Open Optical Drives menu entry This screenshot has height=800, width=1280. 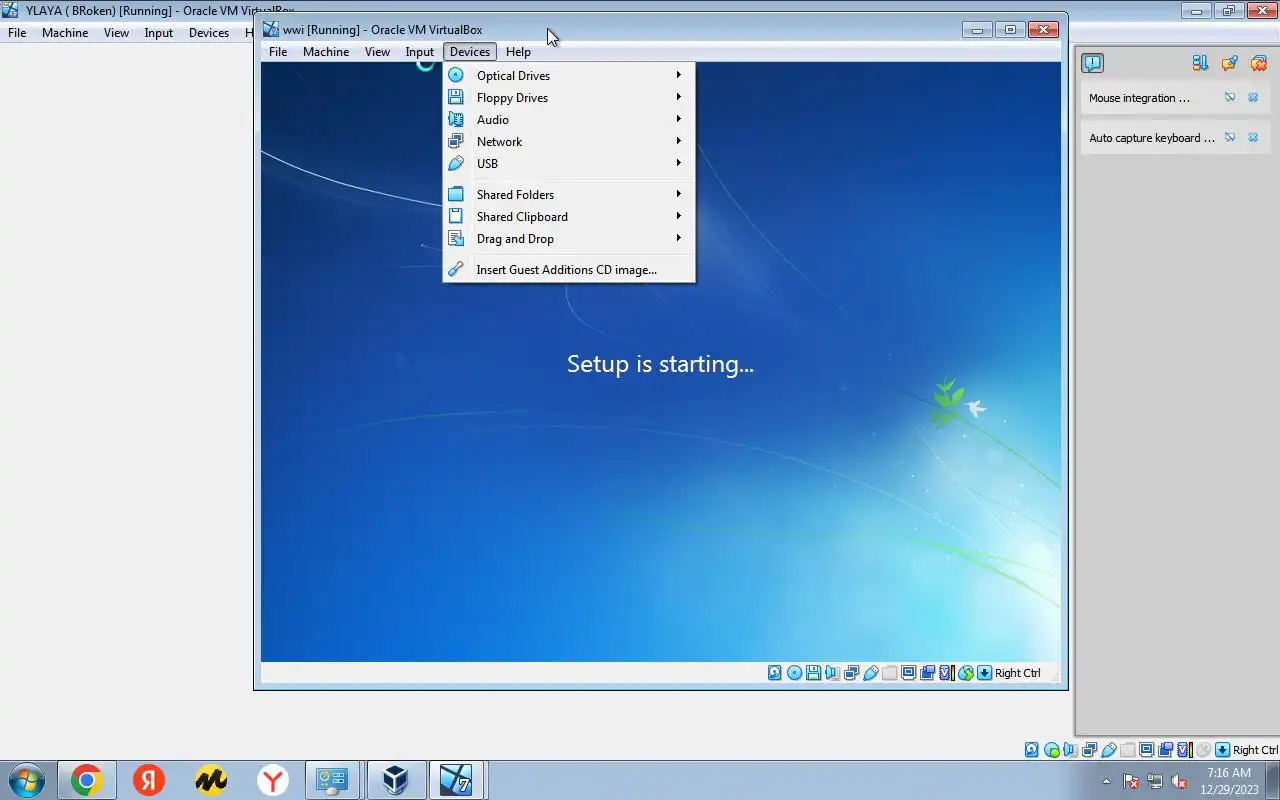pyautogui.click(x=569, y=75)
